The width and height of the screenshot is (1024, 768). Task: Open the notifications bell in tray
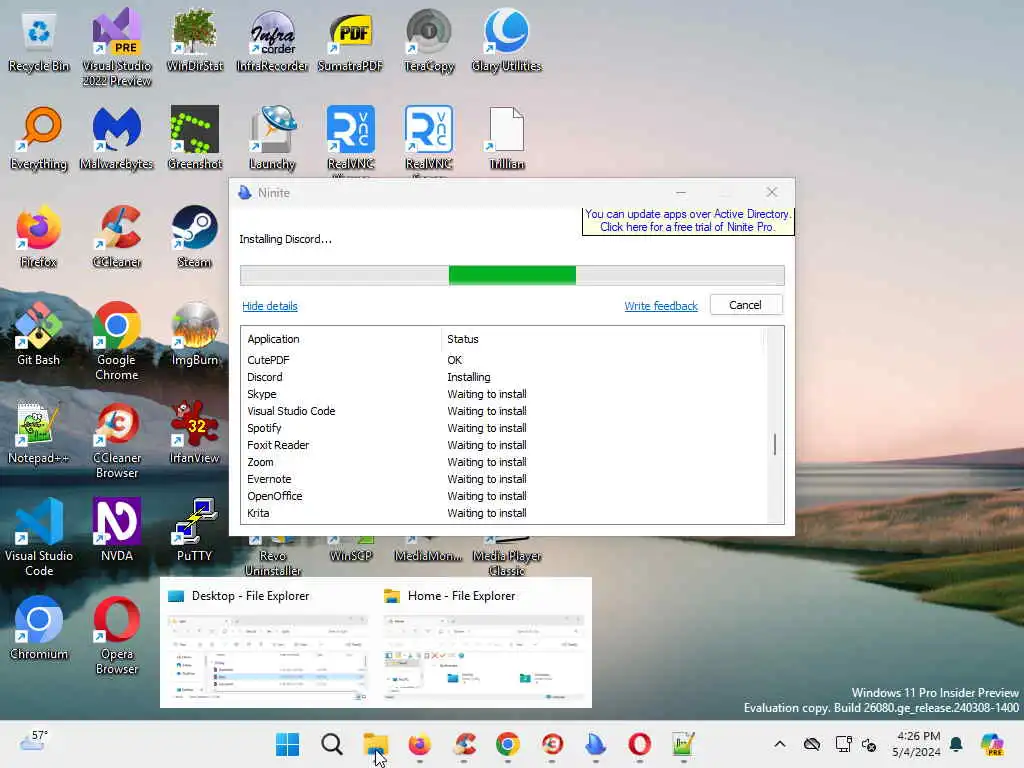956,744
